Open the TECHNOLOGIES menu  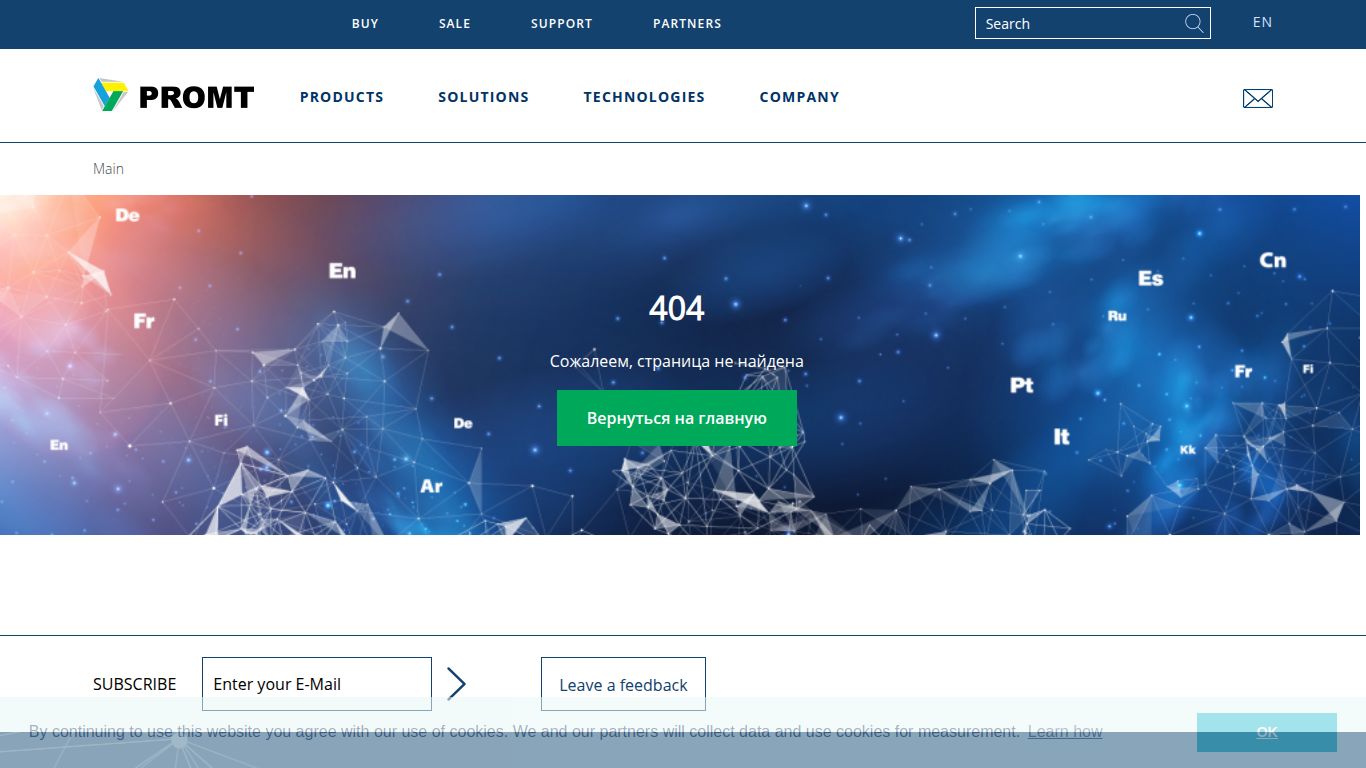(x=644, y=97)
